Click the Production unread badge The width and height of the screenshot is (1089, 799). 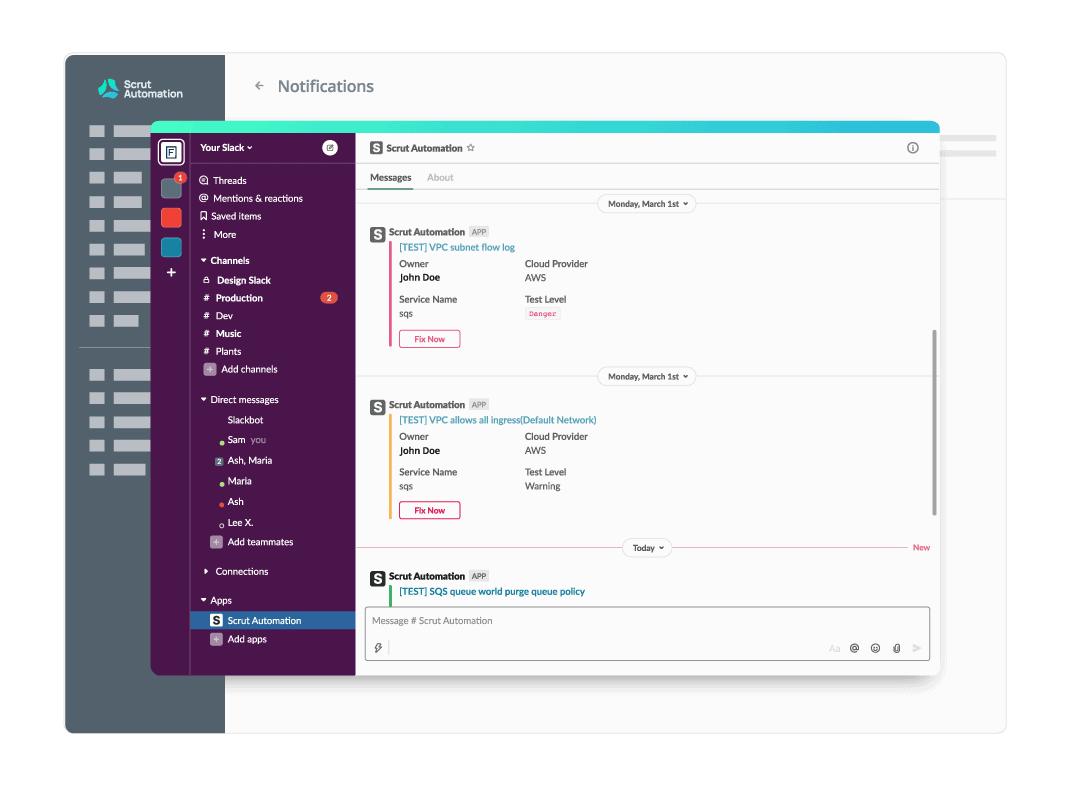click(x=329, y=298)
